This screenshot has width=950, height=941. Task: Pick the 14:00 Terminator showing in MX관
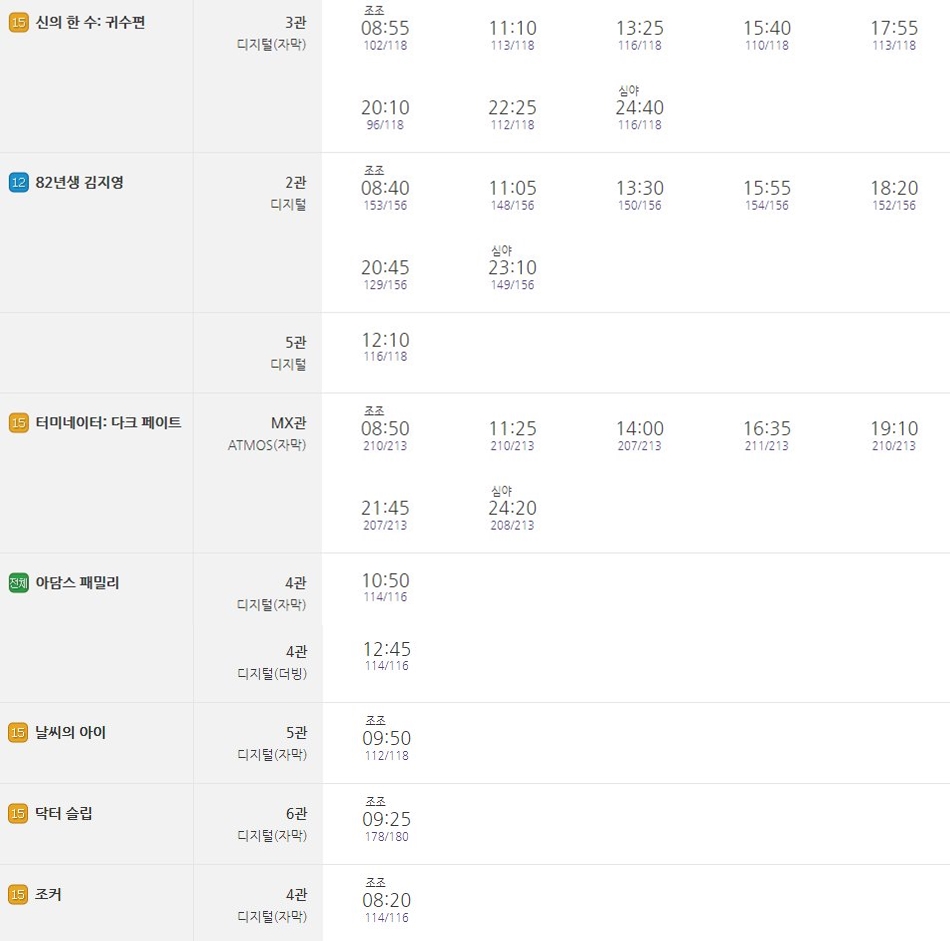click(640, 436)
